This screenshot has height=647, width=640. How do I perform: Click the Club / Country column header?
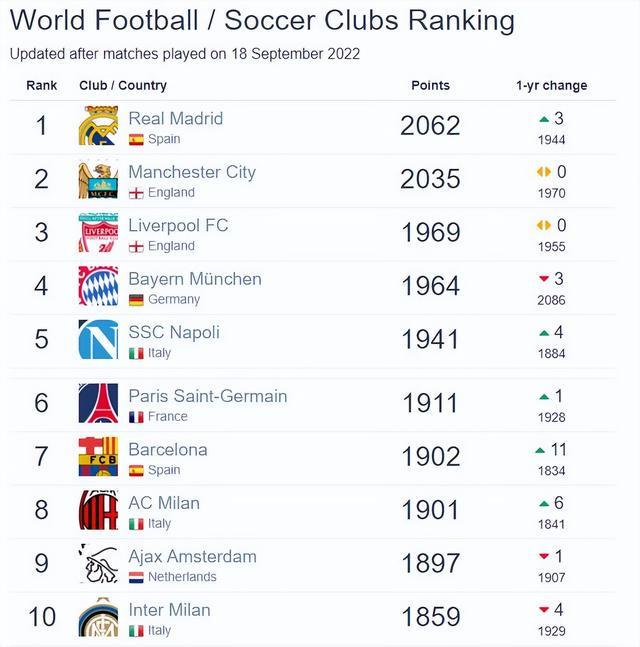pyautogui.click(x=123, y=86)
